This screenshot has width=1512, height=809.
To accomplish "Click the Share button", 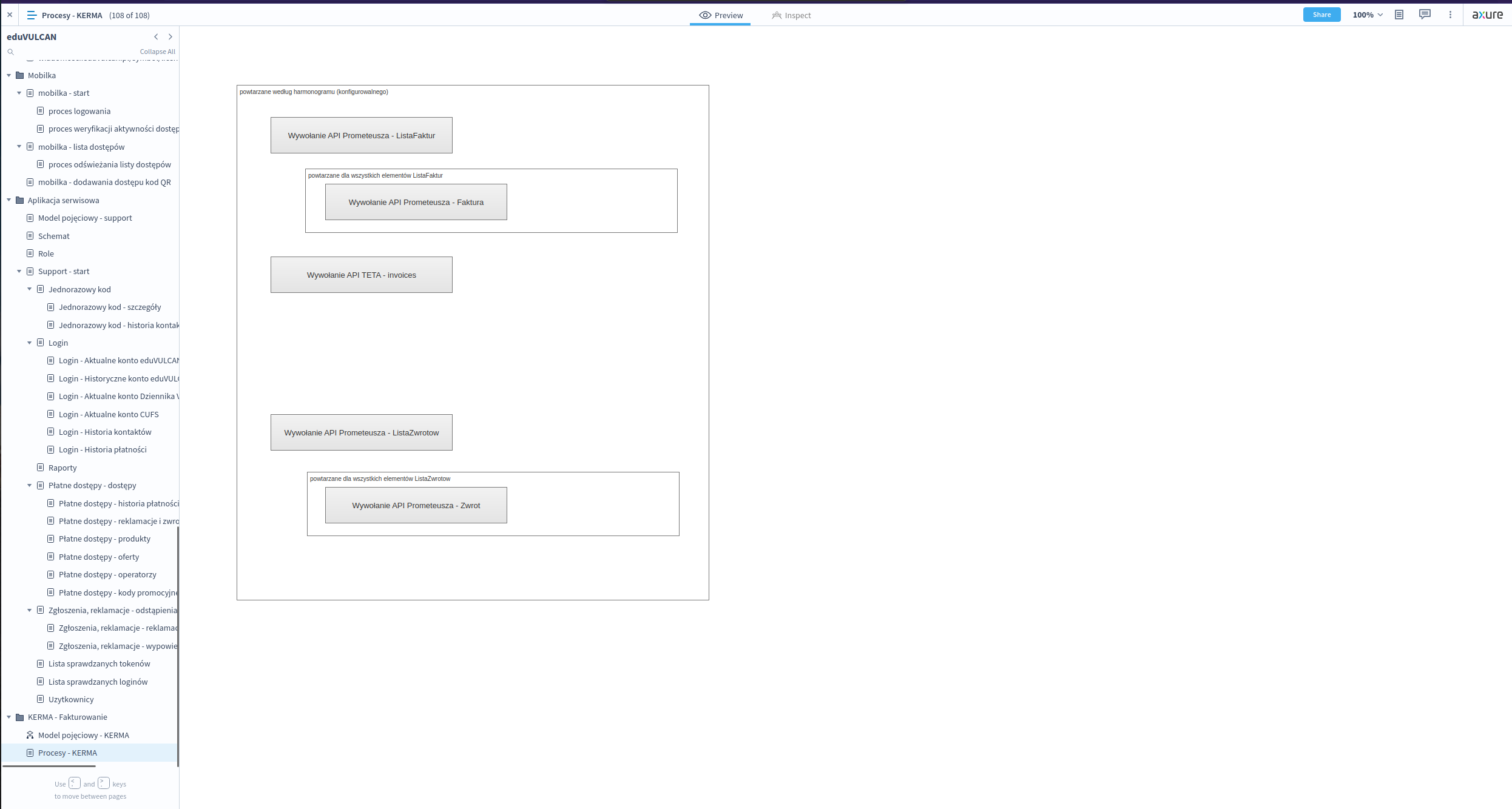I will coord(1321,15).
